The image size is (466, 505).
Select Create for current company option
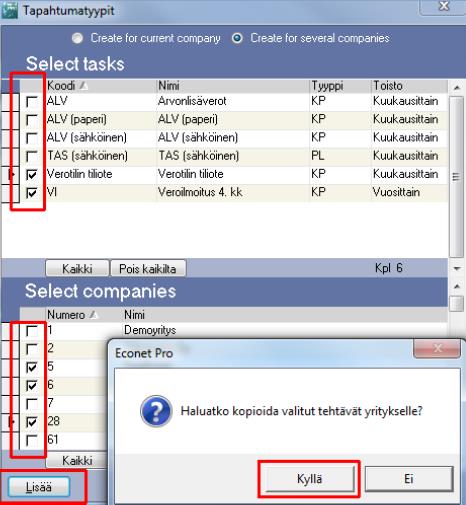[x=77, y=38]
